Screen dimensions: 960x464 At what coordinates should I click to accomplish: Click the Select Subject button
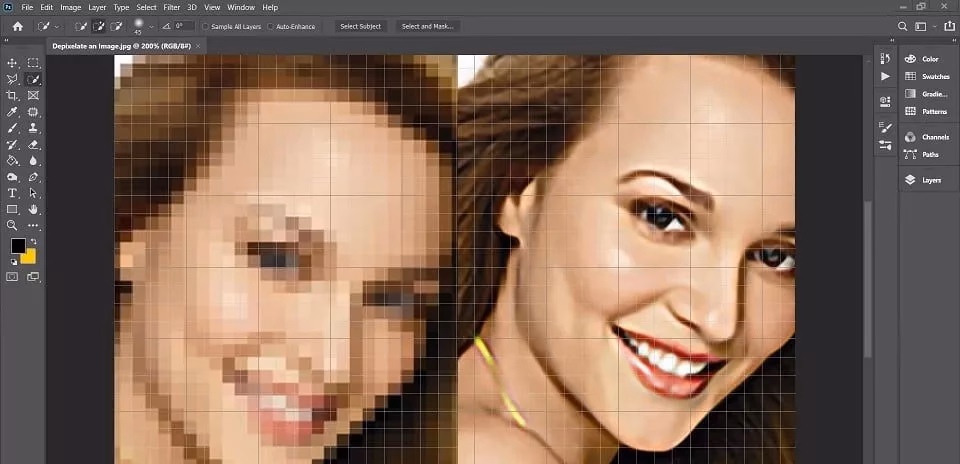(x=360, y=26)
